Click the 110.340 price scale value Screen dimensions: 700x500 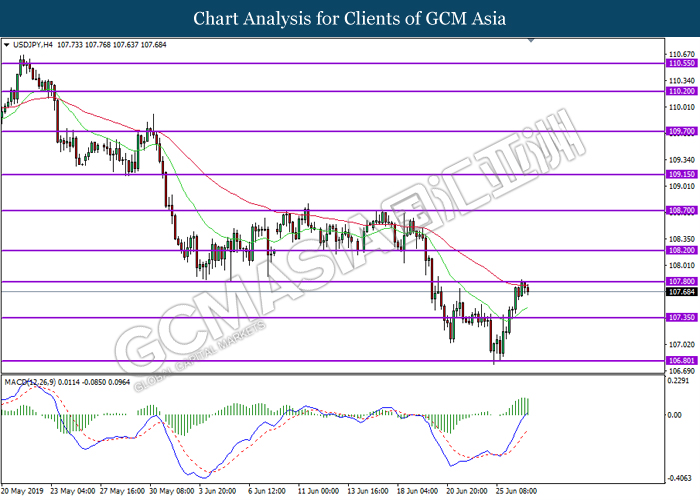(x=682, y=81)
